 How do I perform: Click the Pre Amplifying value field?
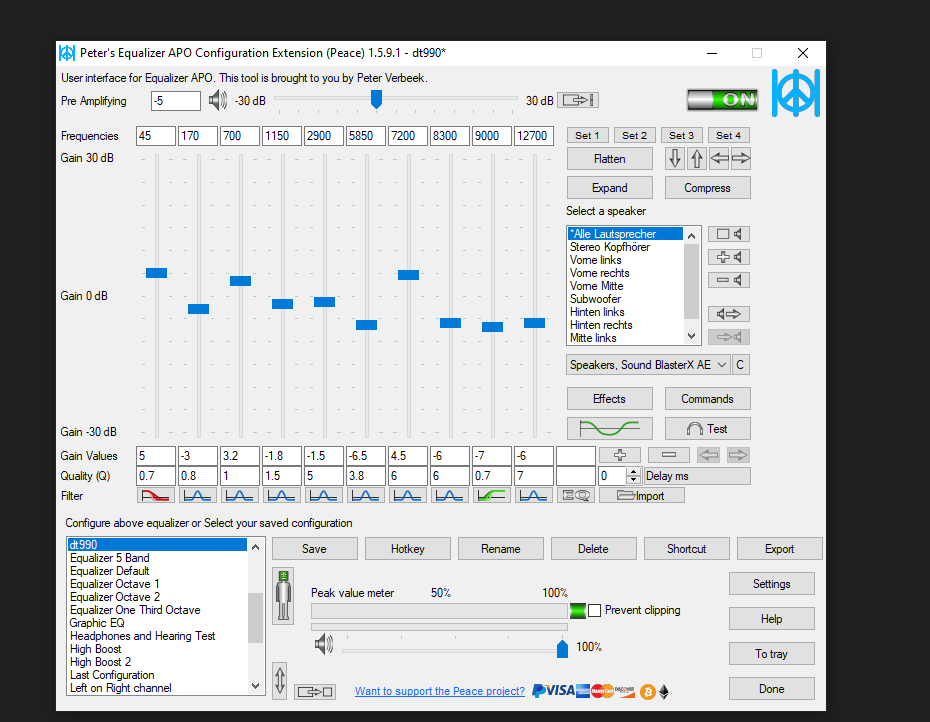[176, 101]
